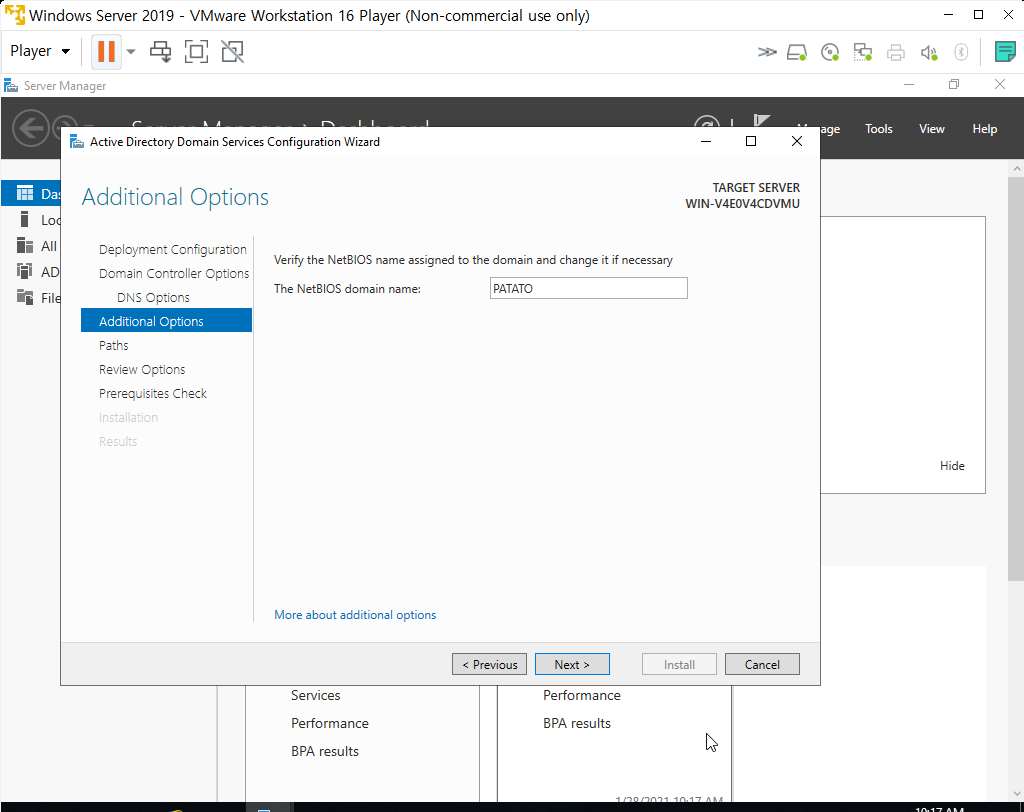Expand the VMware devices chevron arrows

(767, 52)
